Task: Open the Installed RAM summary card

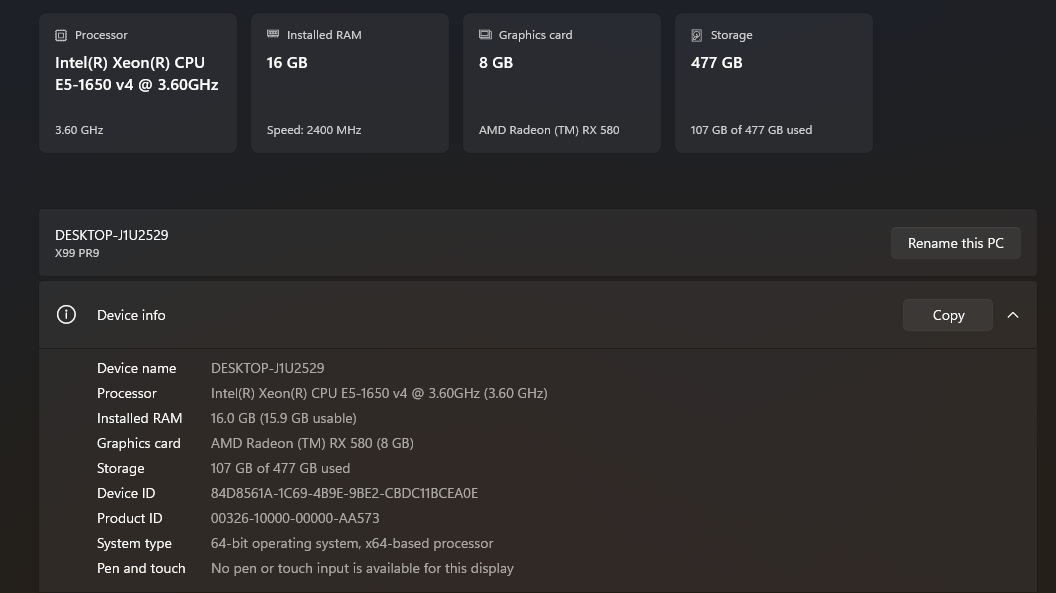Action: [x=350, y=83]
